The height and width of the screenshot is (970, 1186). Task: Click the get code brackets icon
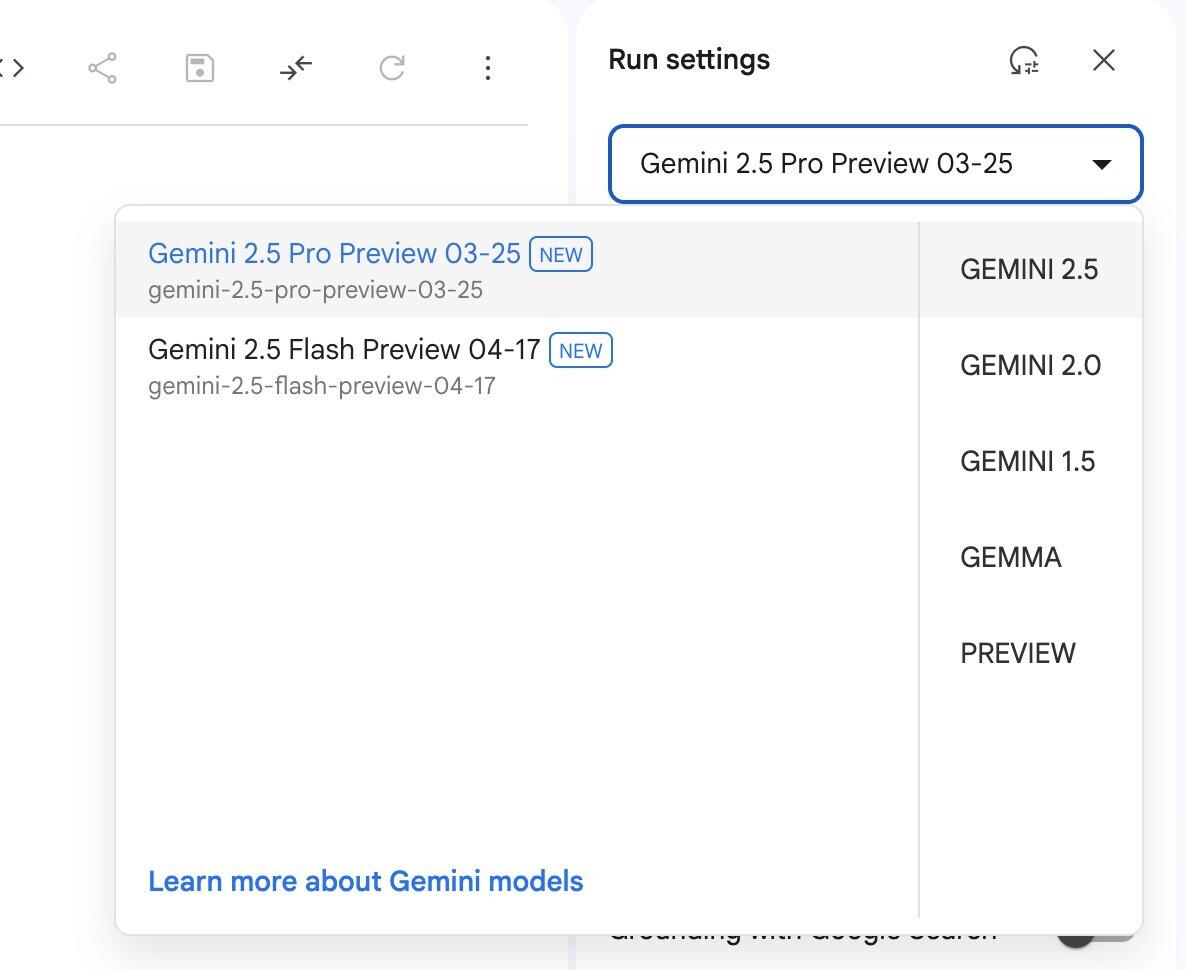pyautogui.click(x=13, y=68)
